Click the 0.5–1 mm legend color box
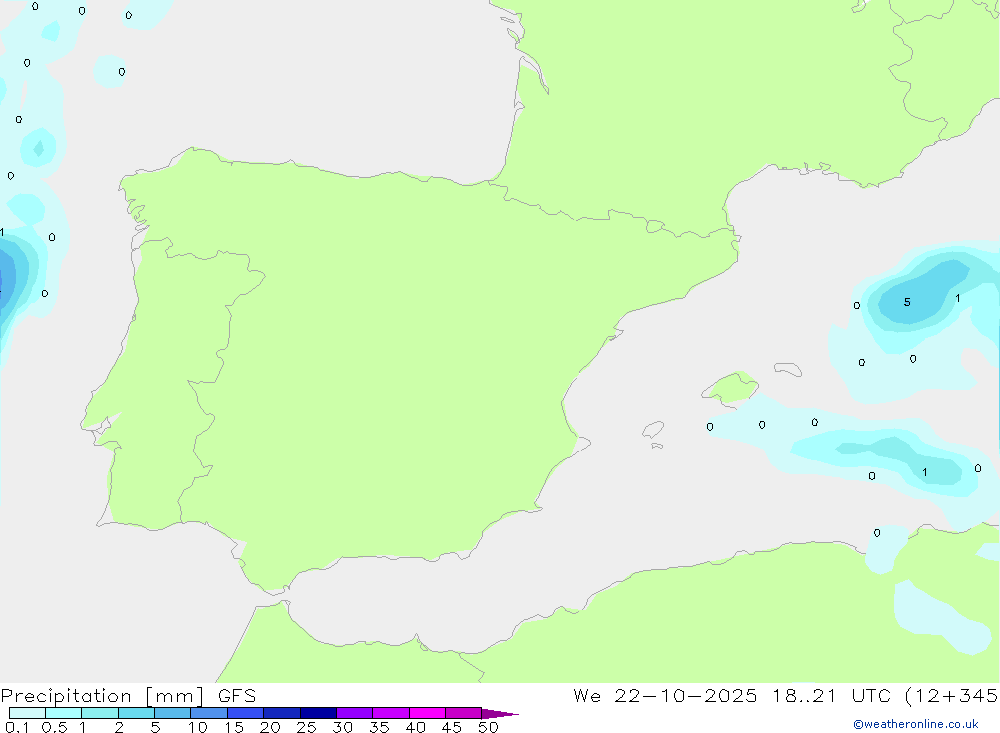The width and height of the screenshot is (1000, 733). pos(64,713)
